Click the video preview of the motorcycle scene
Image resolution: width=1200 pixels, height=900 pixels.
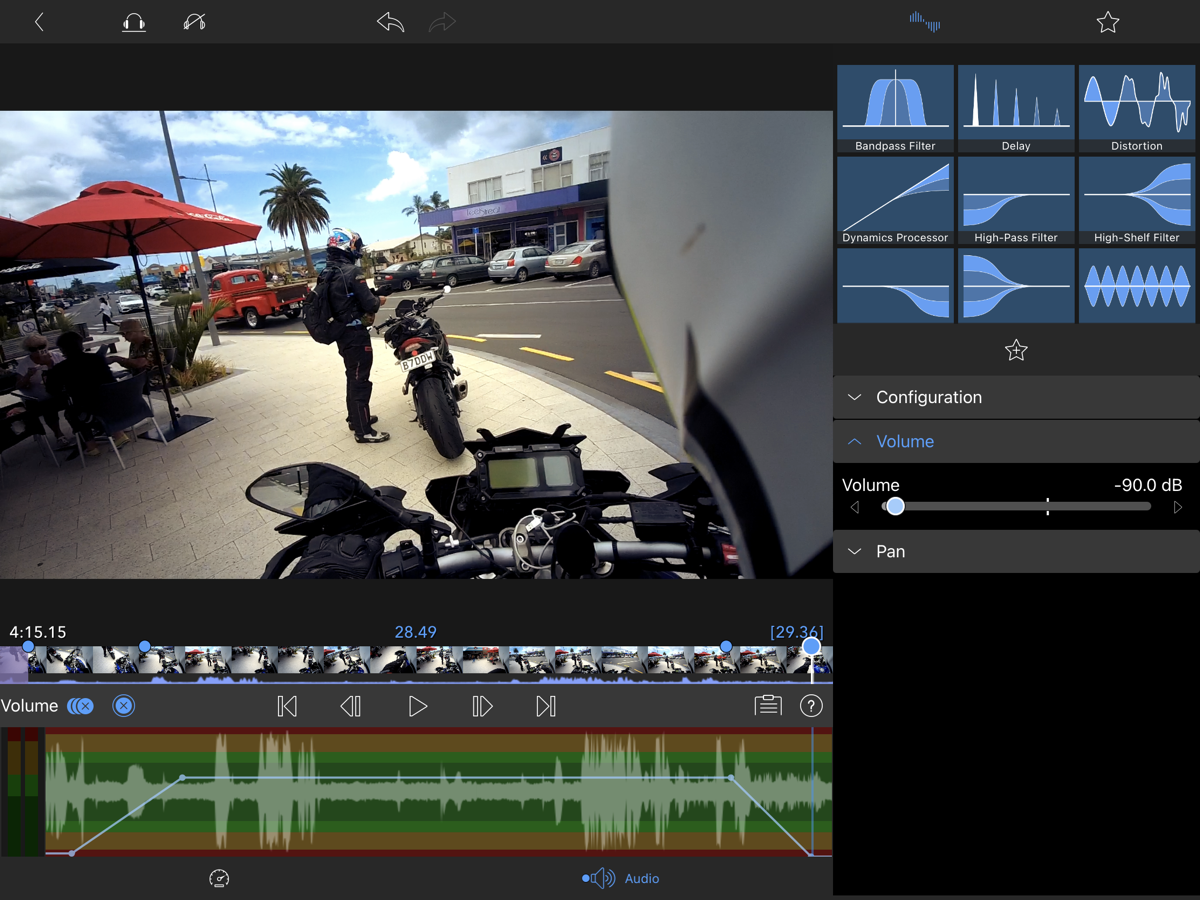[416, 344]
